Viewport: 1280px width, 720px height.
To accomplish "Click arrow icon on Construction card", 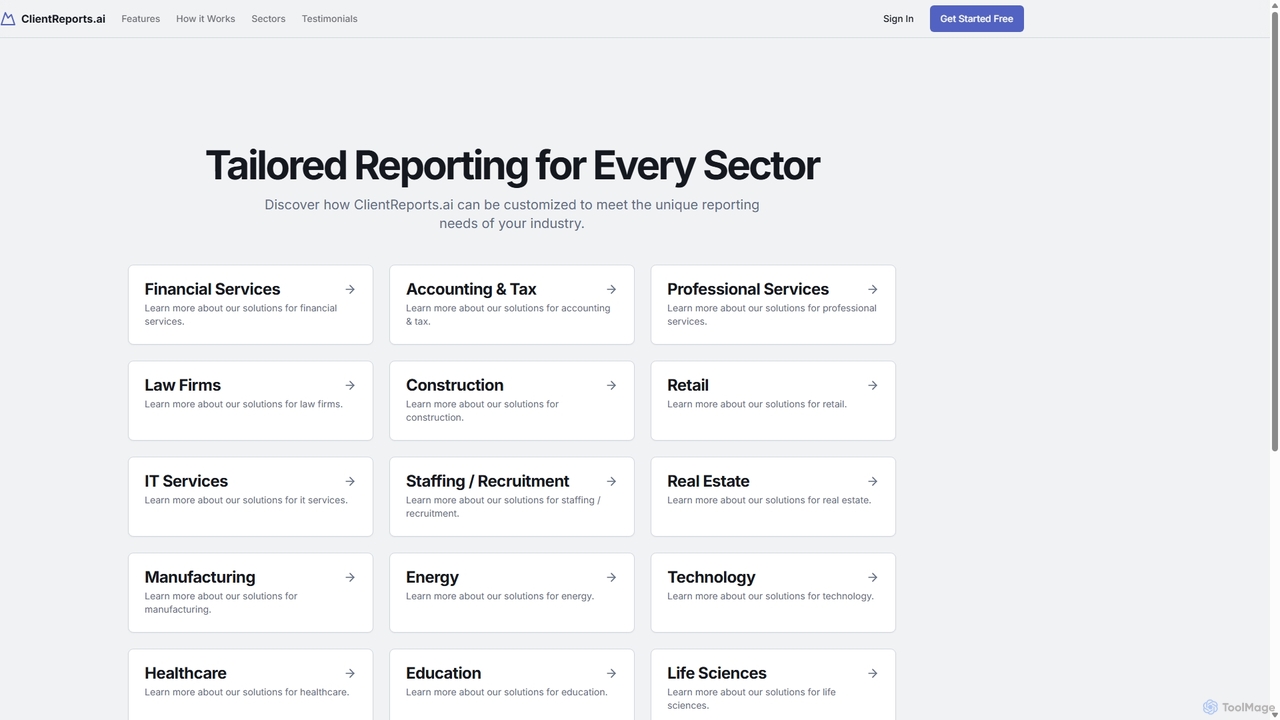I will [611, 385].
